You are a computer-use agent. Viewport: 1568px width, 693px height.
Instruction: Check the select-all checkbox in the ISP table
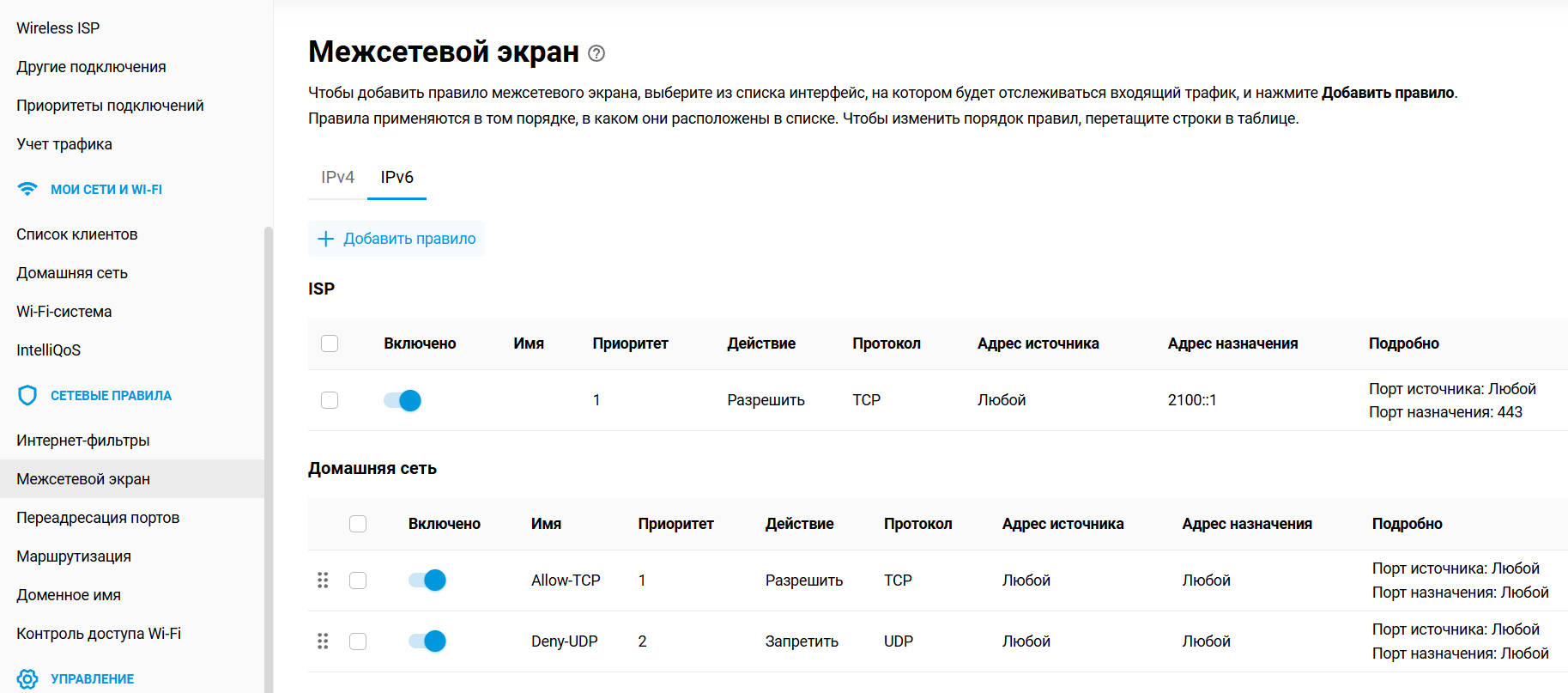[330, 343]
